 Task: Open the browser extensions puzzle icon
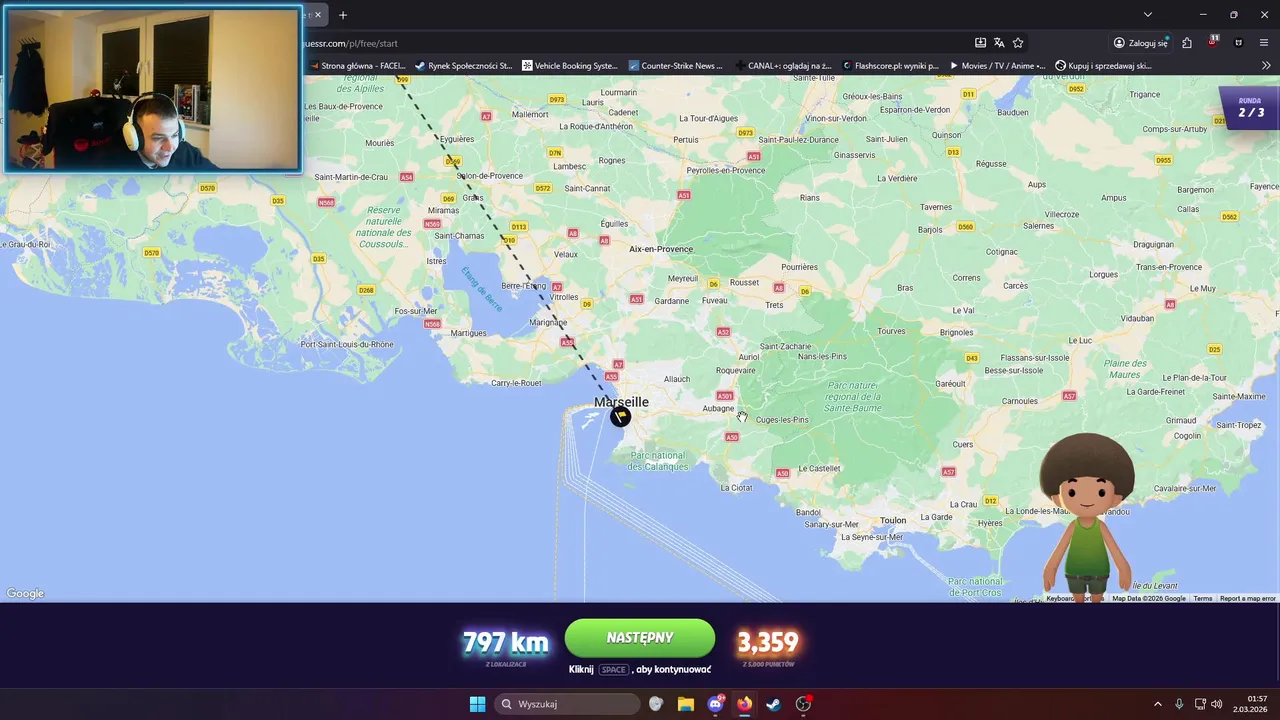[x=1187, y=43]
